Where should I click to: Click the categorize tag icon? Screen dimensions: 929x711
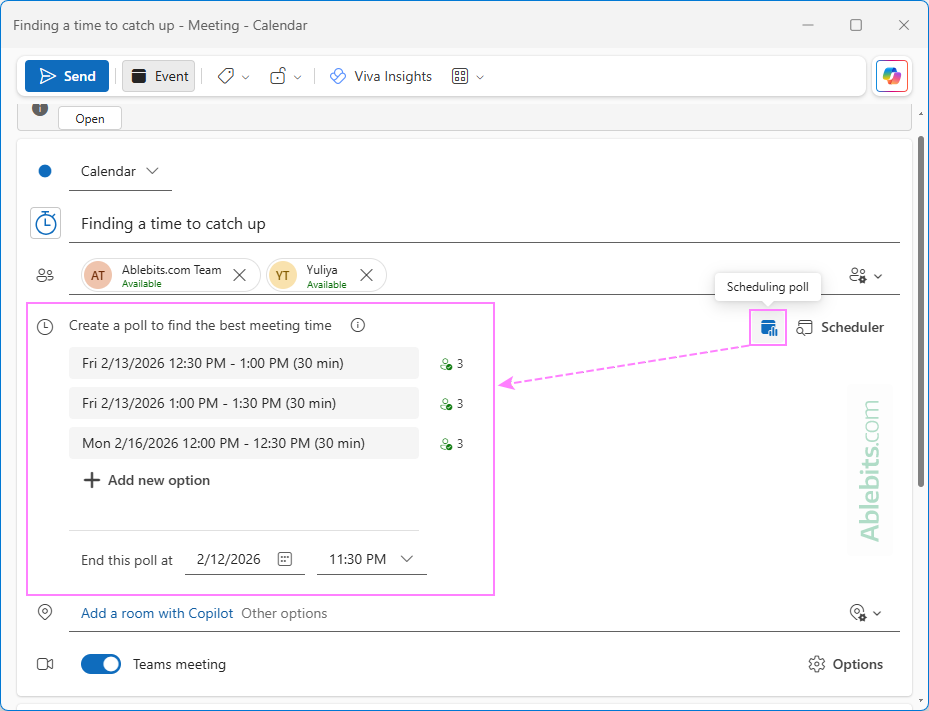225,76
